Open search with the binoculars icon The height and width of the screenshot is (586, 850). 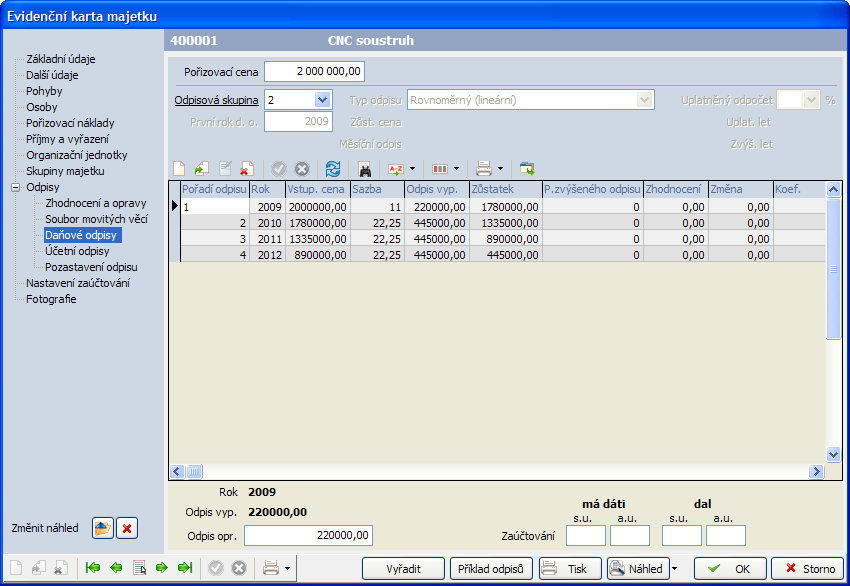pos(365,169)
